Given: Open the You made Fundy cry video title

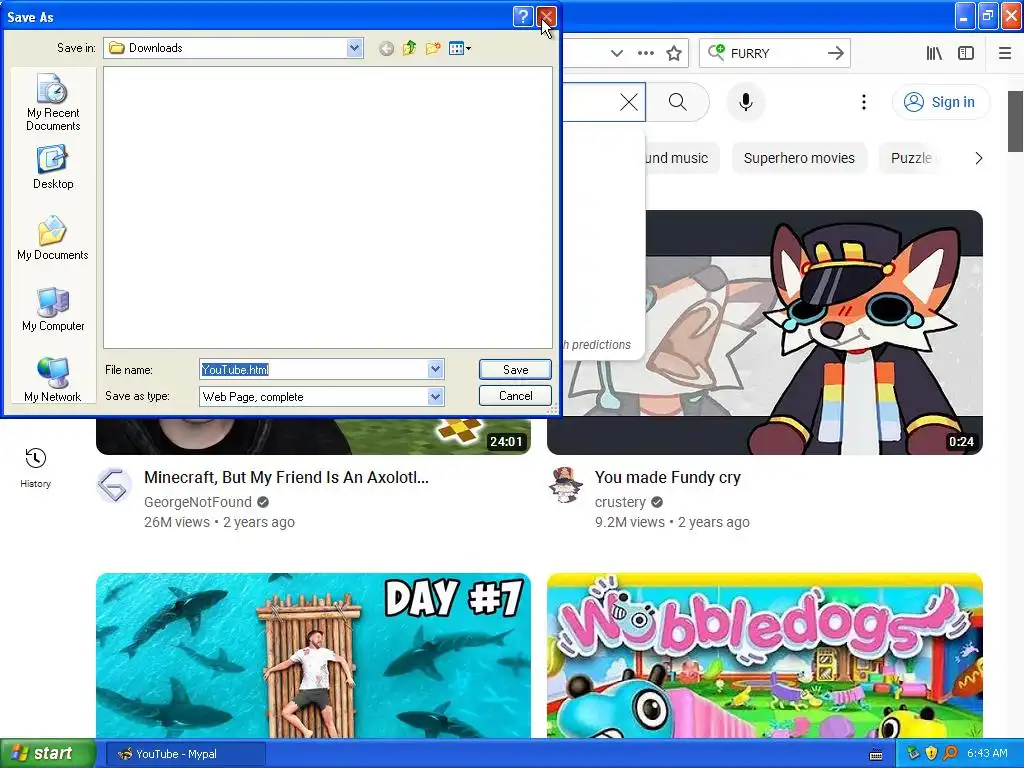Looking at the screenshot, I should click(x=667, y=477).
